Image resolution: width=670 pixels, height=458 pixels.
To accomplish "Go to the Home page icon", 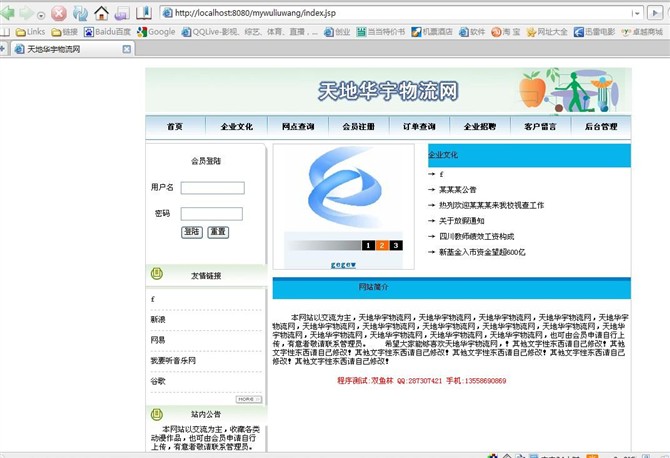I will [101, 13].
